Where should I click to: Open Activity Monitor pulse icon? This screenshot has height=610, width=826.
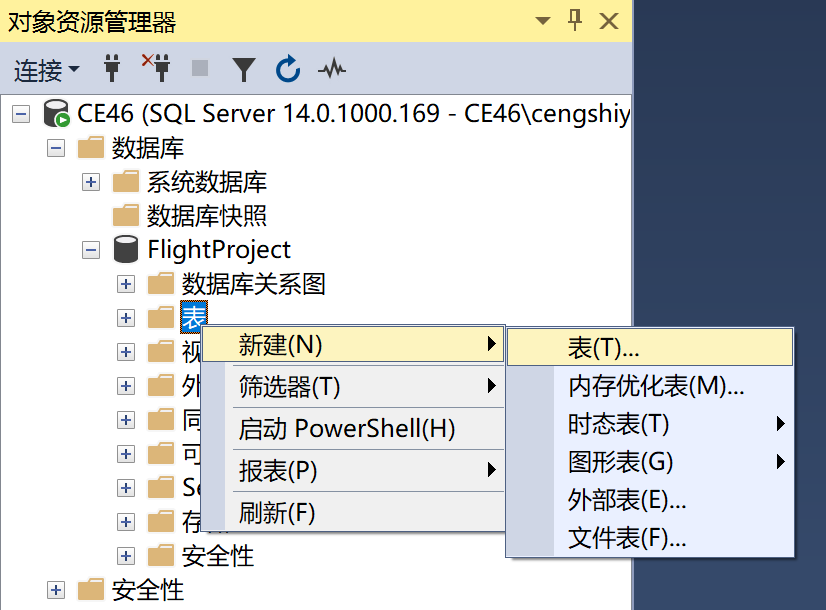coord(332,69)
